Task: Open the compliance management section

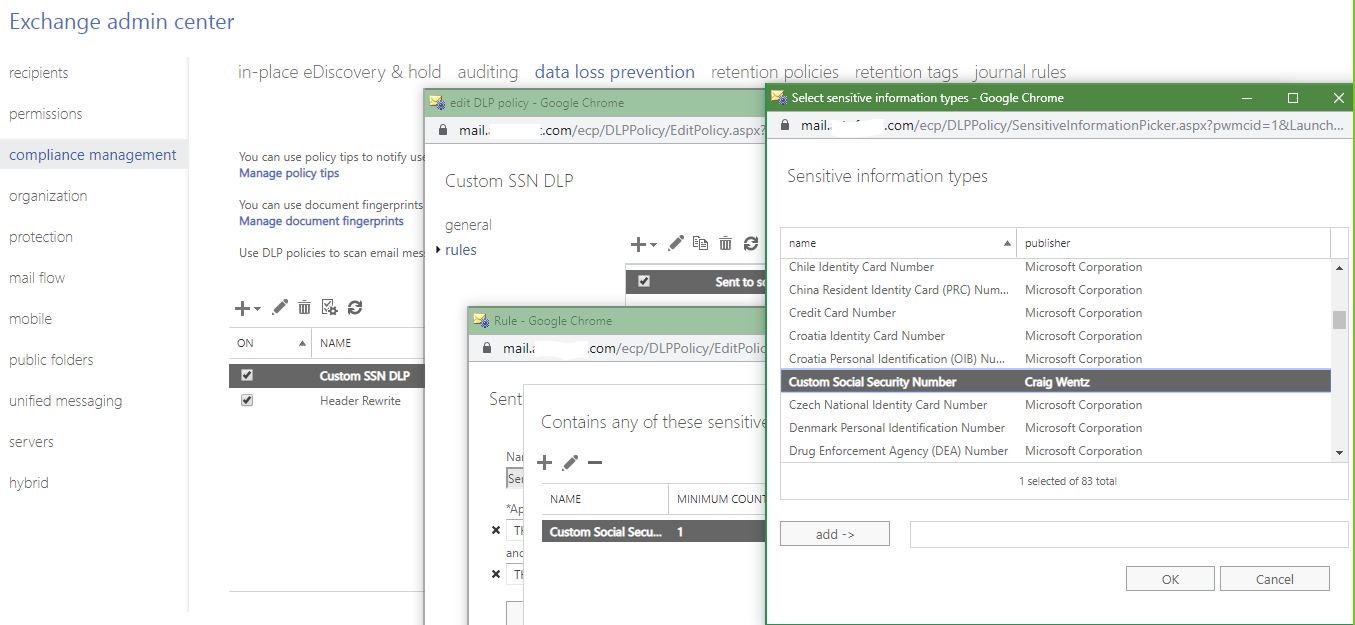Action: click(92, 154)
